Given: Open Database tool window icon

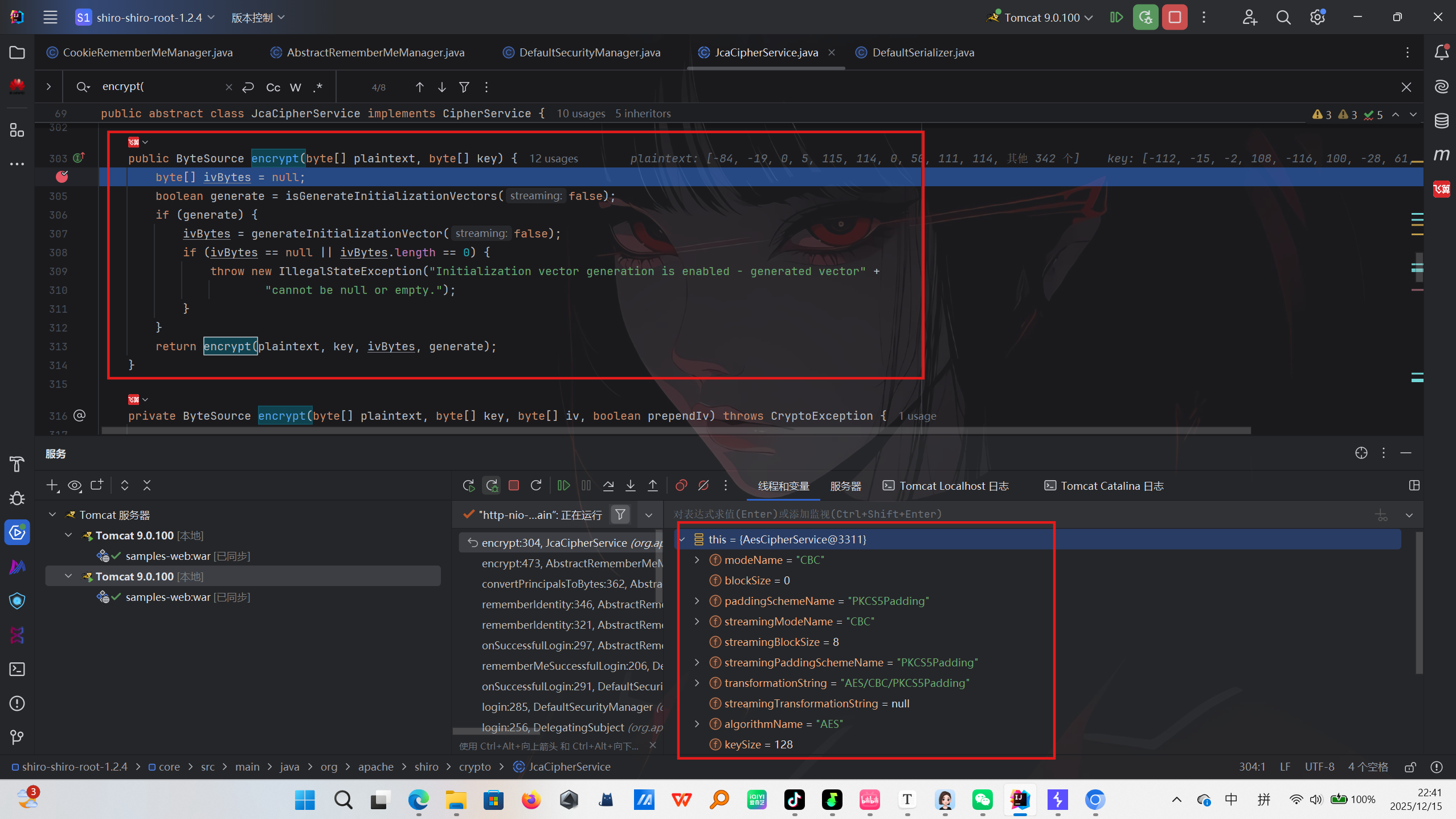Looking at the screenshot, I should 1442,121.
